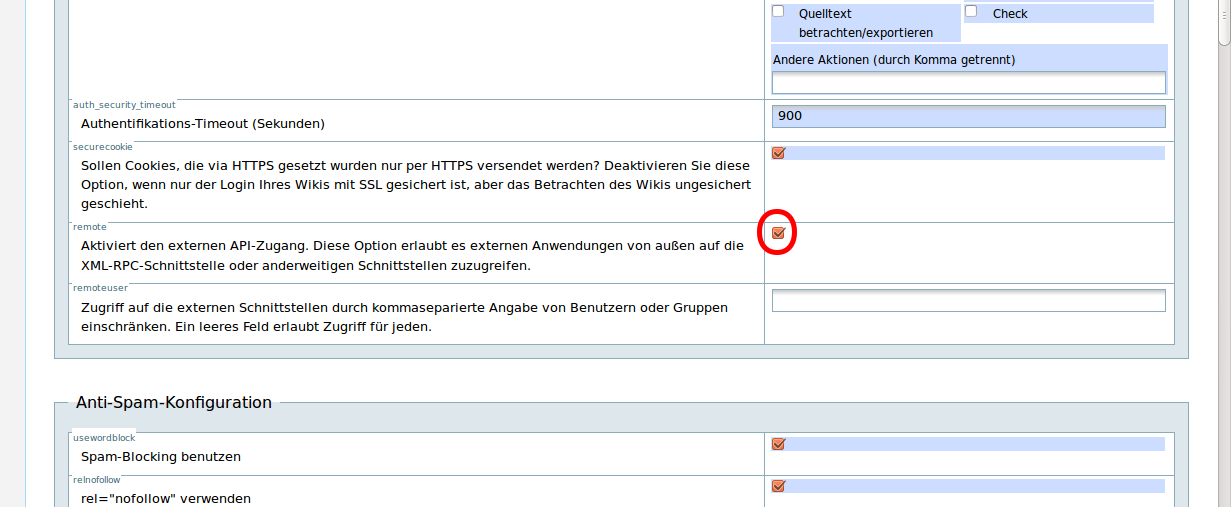
Task: Click the Authentifikations-Timeout (Sekunden) label
Action: tap(203, 124)
